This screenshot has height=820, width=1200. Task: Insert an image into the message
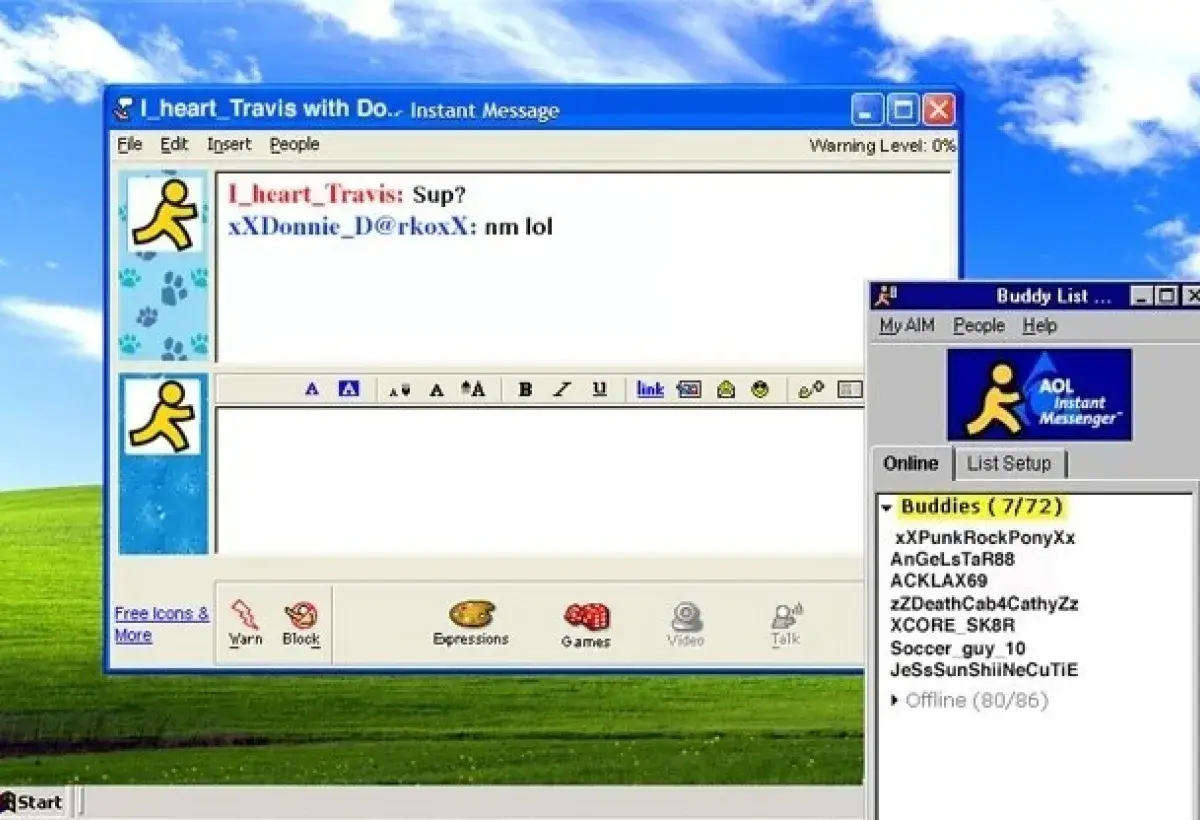[688, 389]
